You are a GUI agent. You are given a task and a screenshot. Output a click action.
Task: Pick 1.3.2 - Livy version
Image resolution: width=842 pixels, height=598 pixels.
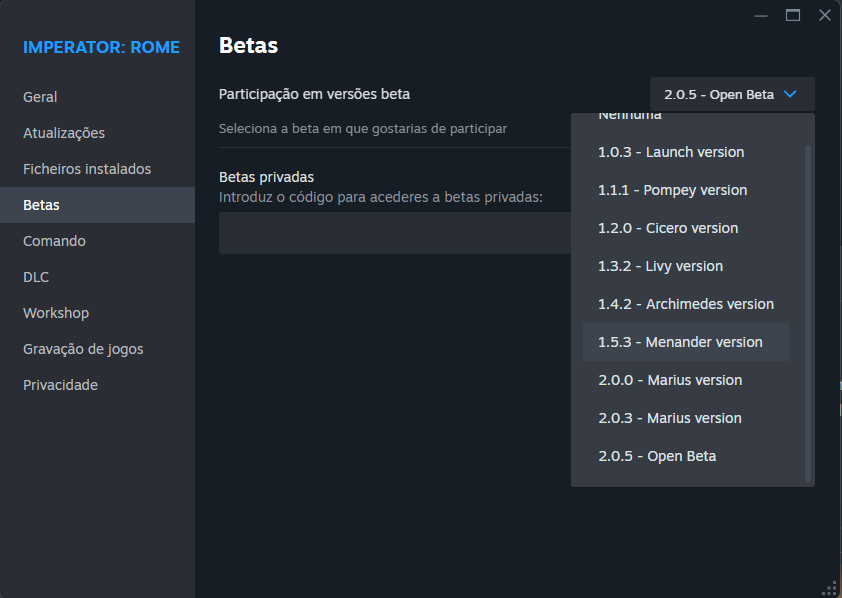coord(686,266)
